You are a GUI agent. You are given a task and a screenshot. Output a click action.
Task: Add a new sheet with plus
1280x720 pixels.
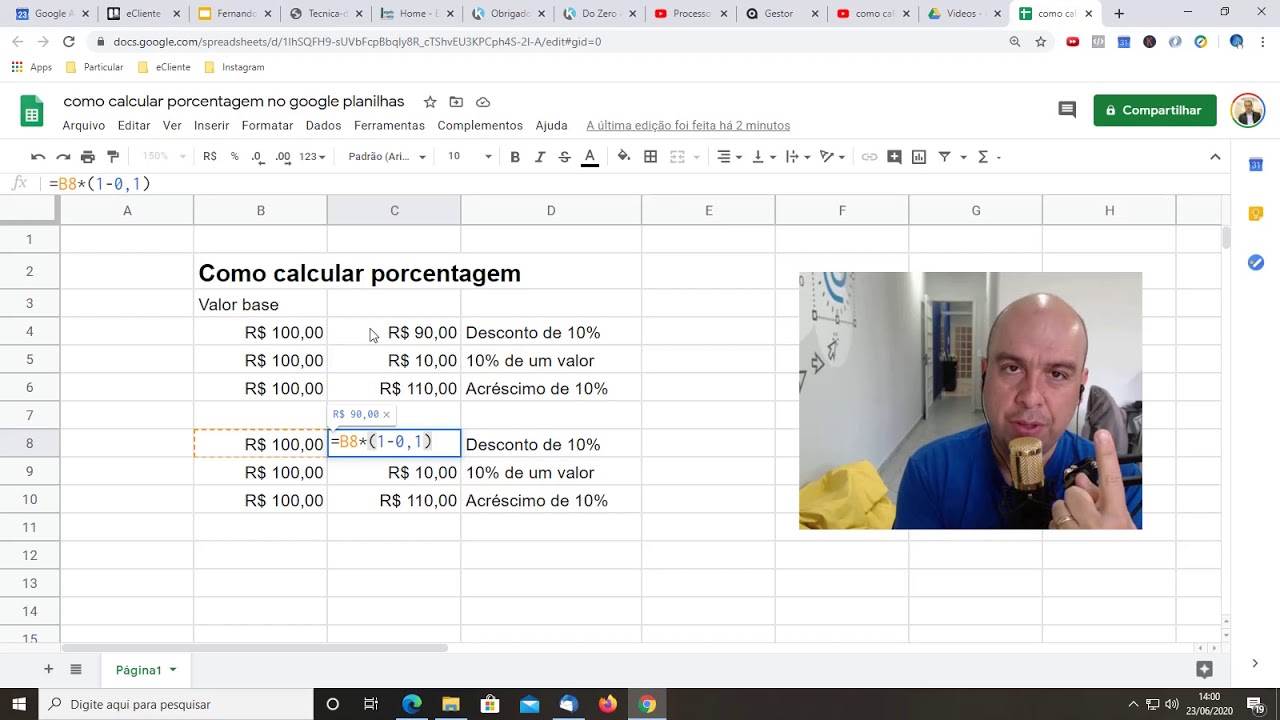coord(48,669)
